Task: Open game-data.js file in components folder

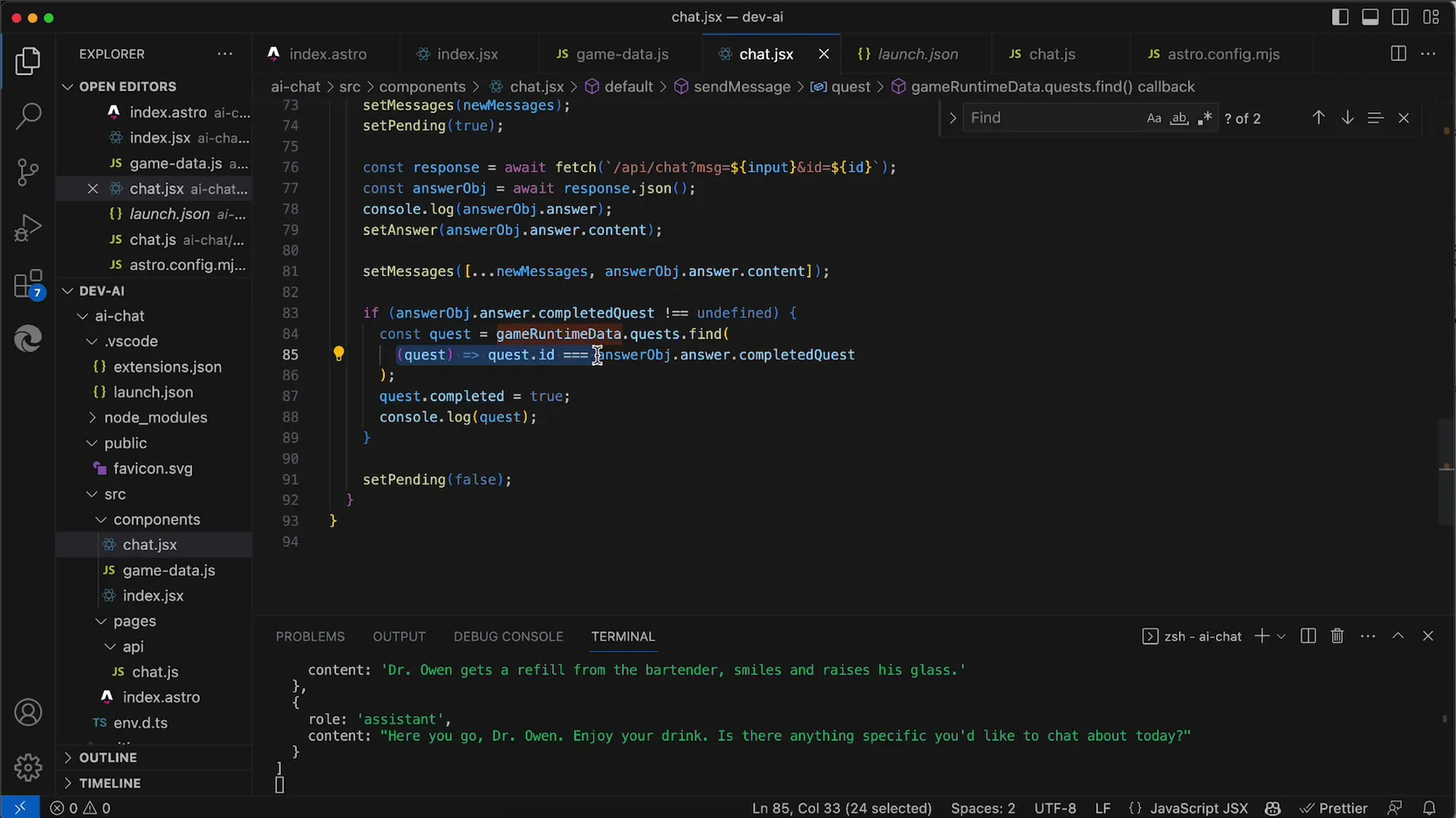Action: tap(169, 570)
